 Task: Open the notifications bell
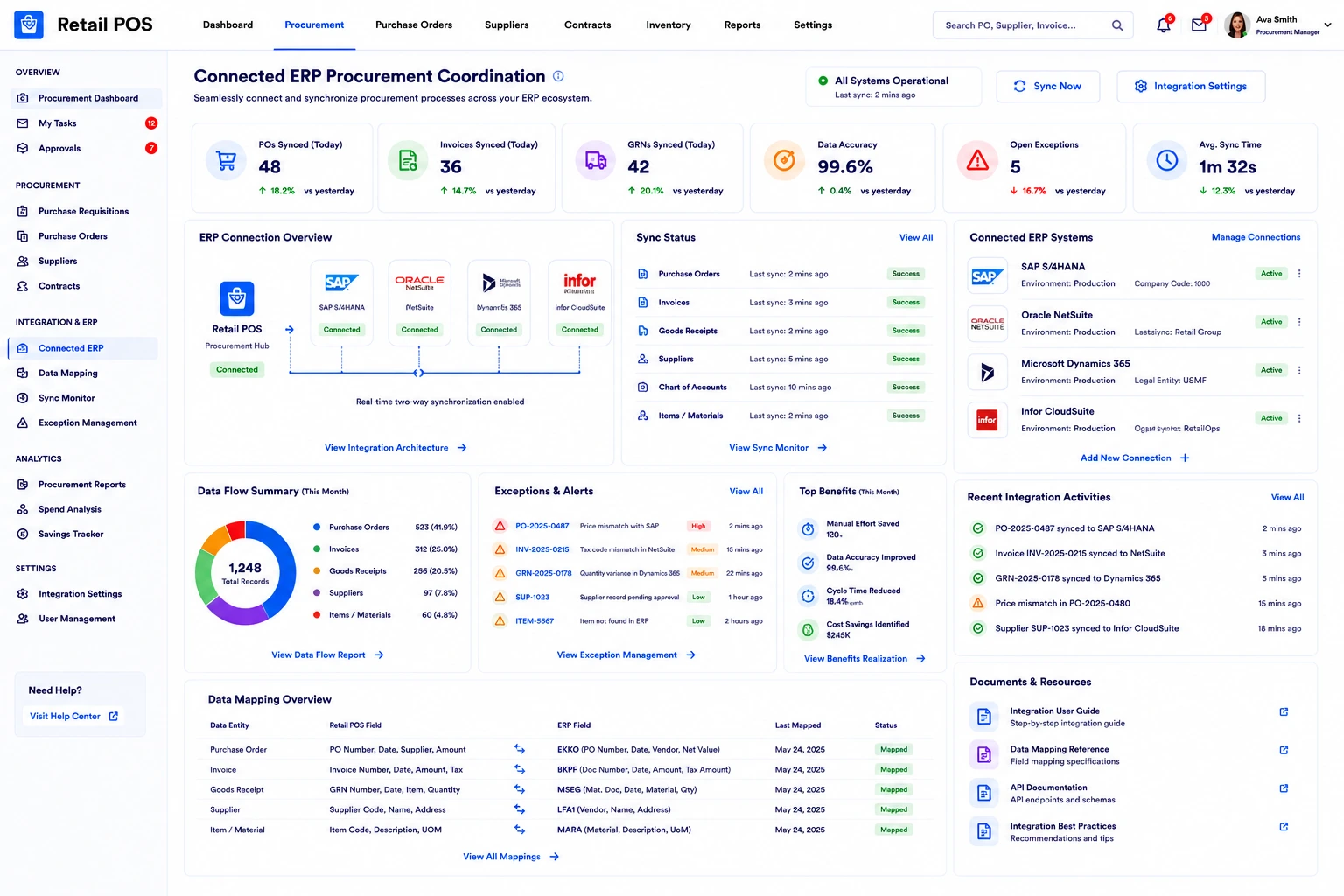[x=1163, y=25]
